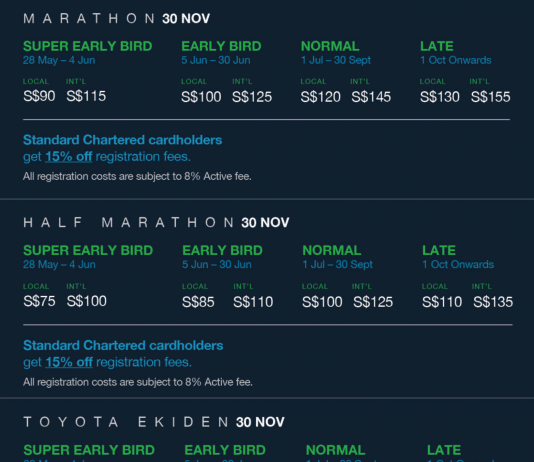Image resolution: width=534 pixels, height=462 pixels.
Task: Click Marathon Late local price S$130
Action: [x=440, y=97]
